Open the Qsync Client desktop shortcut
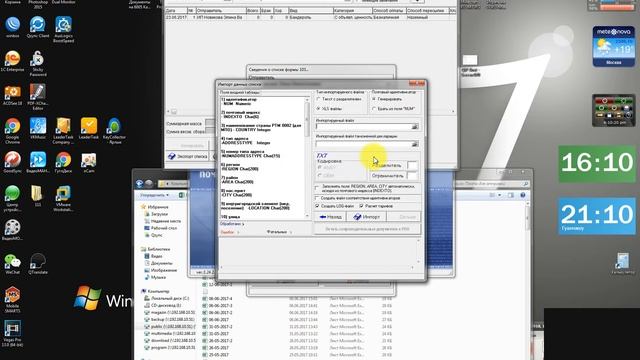The height and width of the screenshot is (360, 640). (x=38, y=27)
